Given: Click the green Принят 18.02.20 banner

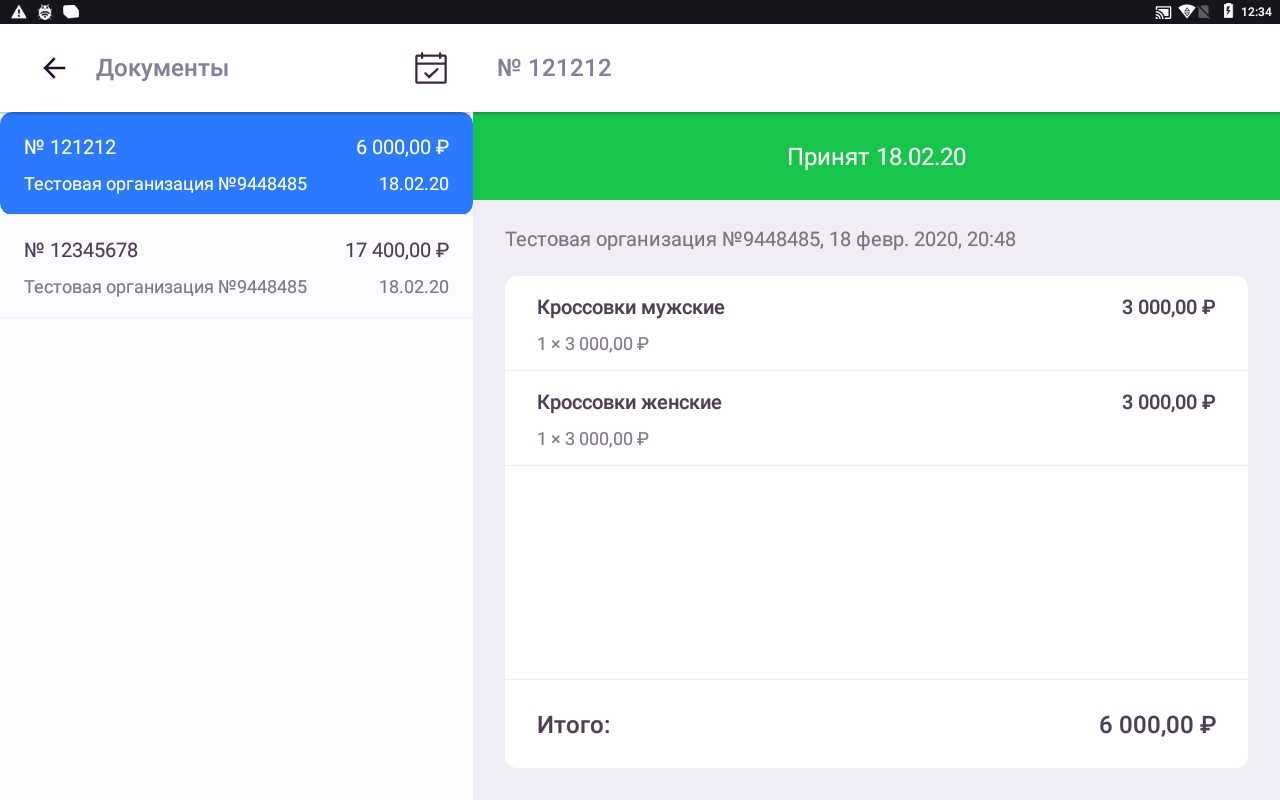Looking at the screenshot, I should (876, 157).
